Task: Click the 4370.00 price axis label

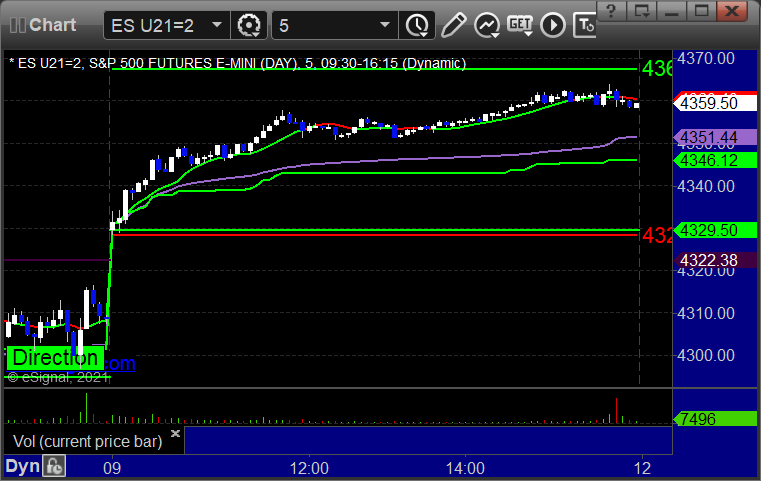Action: pyautogui.click(x=706, y=58)
